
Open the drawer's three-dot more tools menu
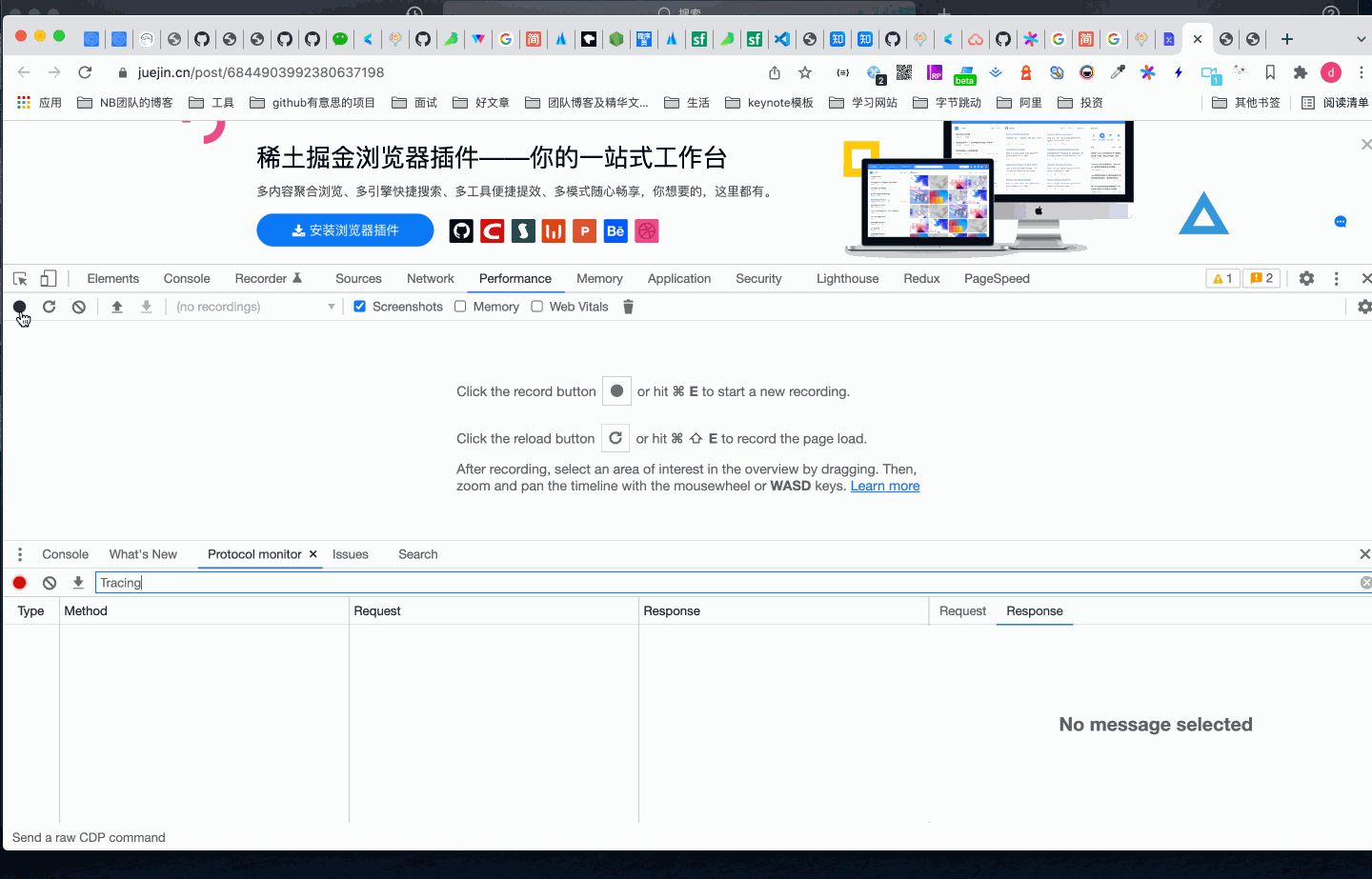[20, 554]
